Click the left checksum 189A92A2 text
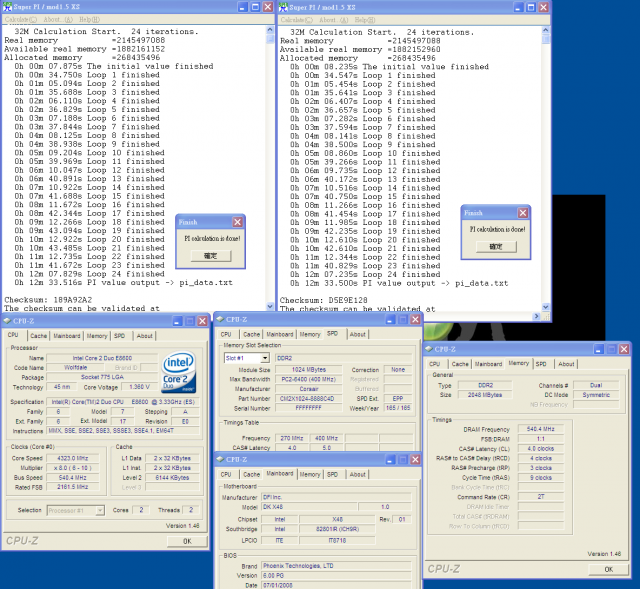The width and height of the screenshot is (640, 589). tap(72, 300)
